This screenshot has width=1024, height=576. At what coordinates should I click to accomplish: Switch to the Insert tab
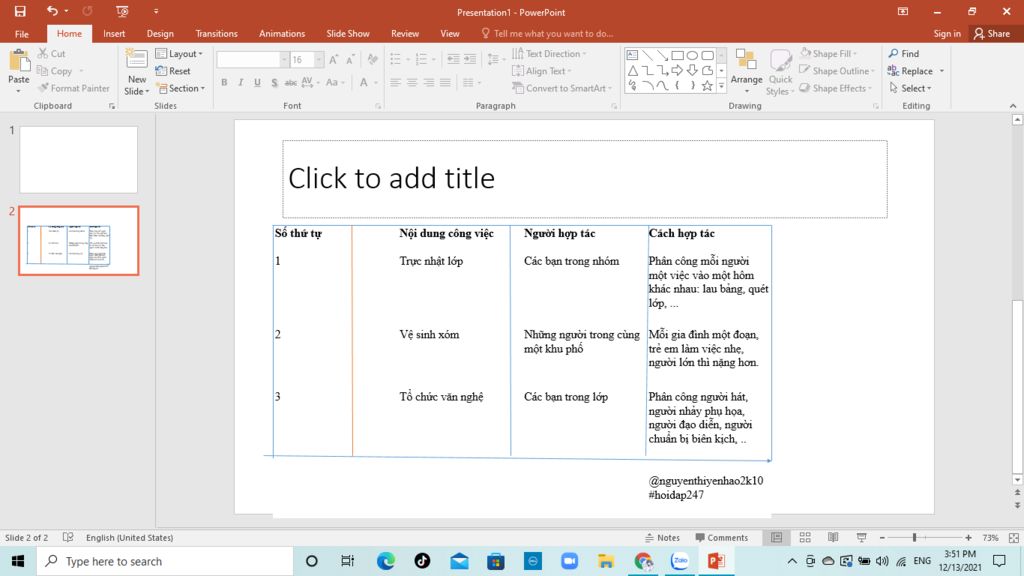(x=114, y=33)
